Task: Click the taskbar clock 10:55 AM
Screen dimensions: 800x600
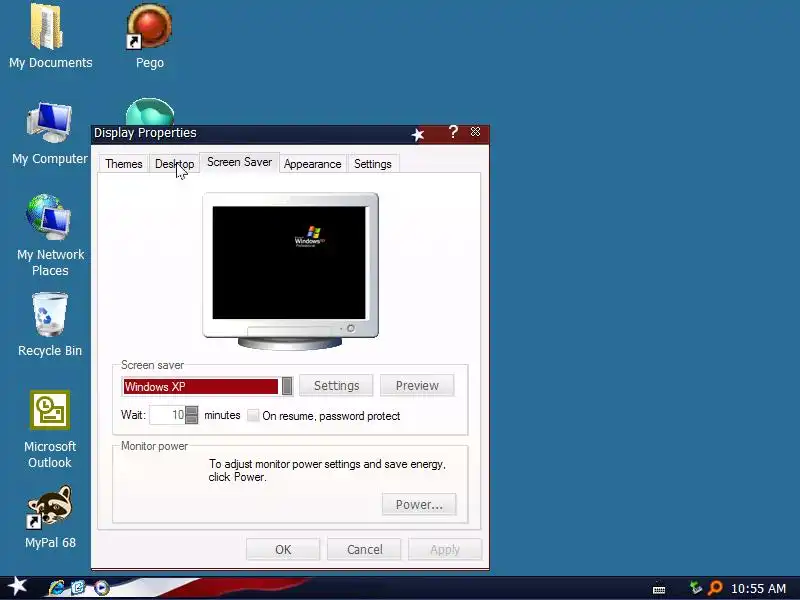Action: tap(758, 589)
